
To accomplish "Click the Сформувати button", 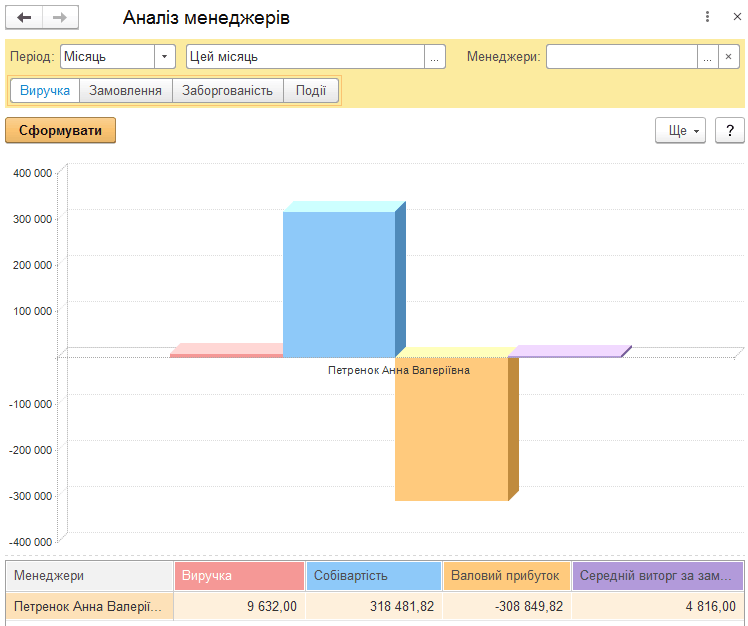I will pyautogui.click(x=61, y=130).
